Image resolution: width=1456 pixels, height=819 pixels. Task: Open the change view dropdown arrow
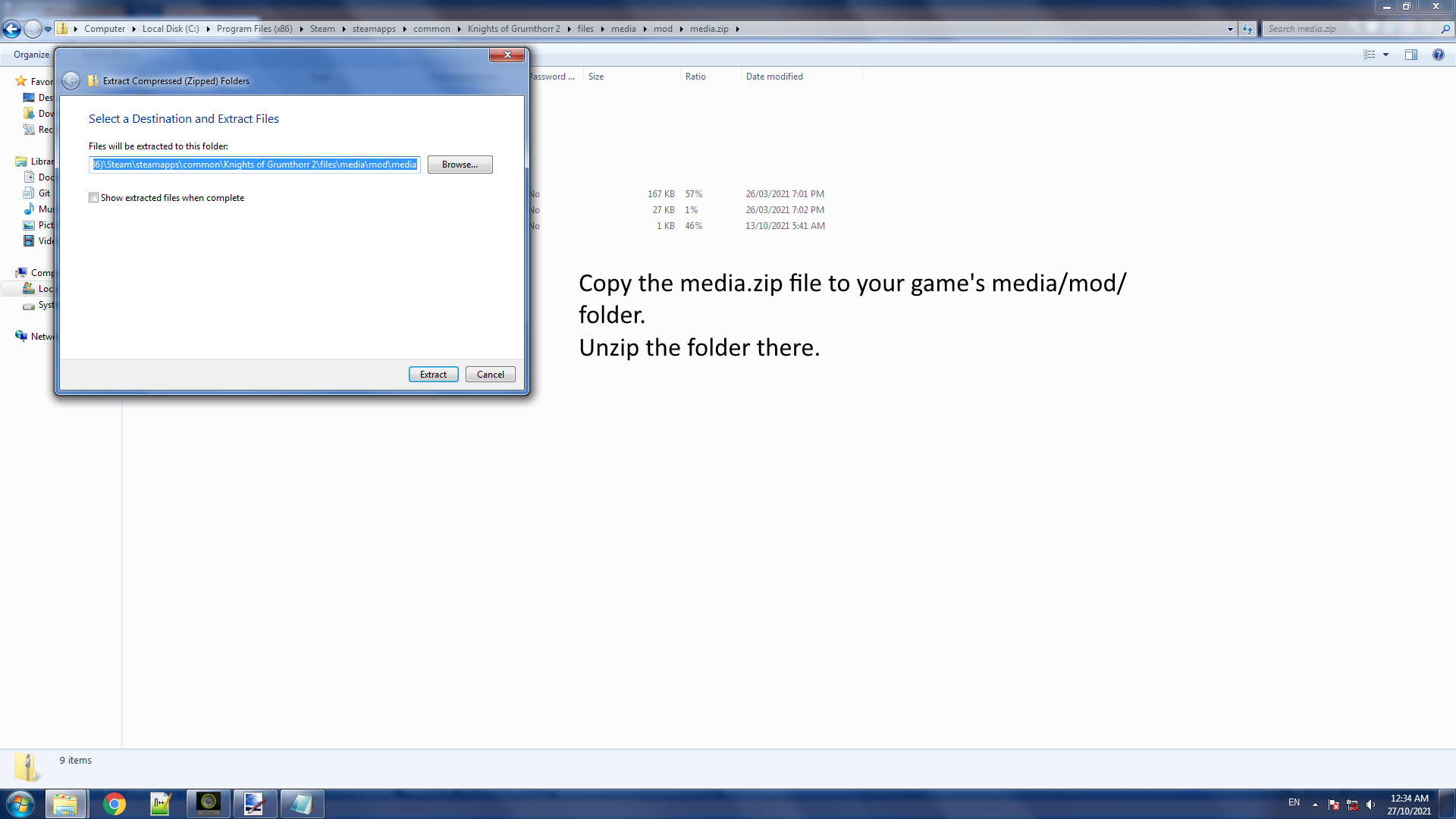point(1385,55)
